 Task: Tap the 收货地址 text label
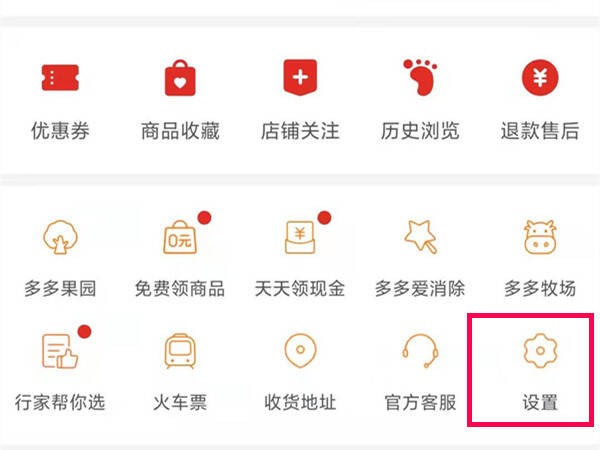pos(300,403)
